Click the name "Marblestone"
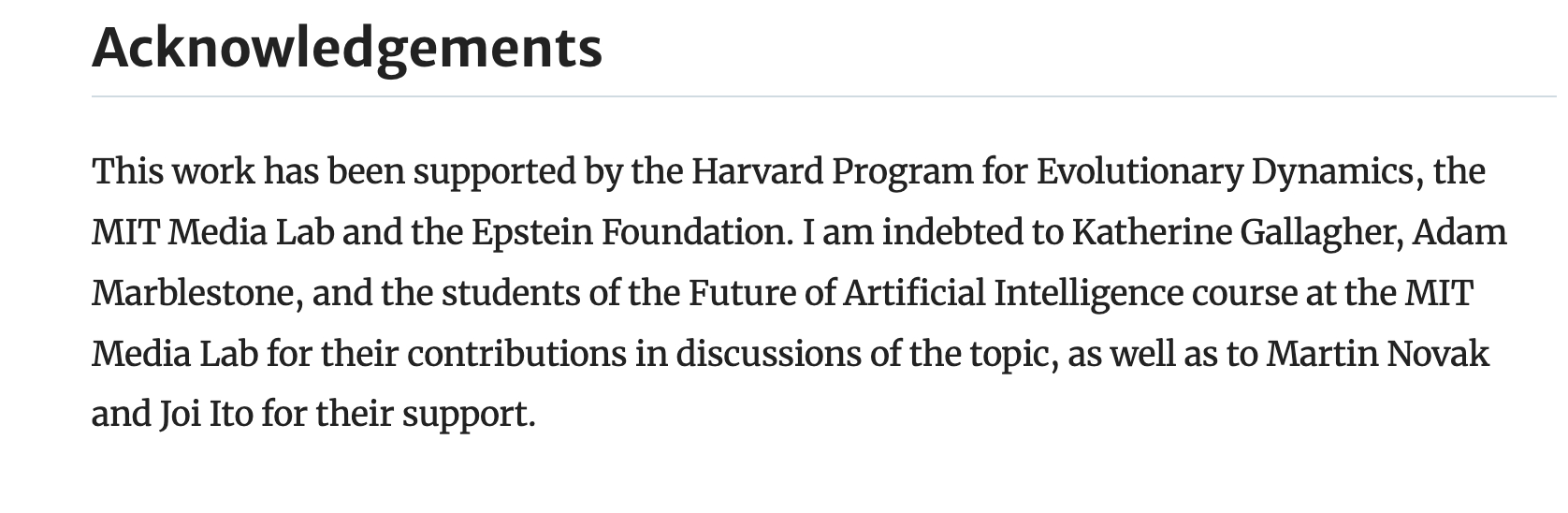Image resolution: width=1568 pixels, height=513 pixels. (196, 293)
